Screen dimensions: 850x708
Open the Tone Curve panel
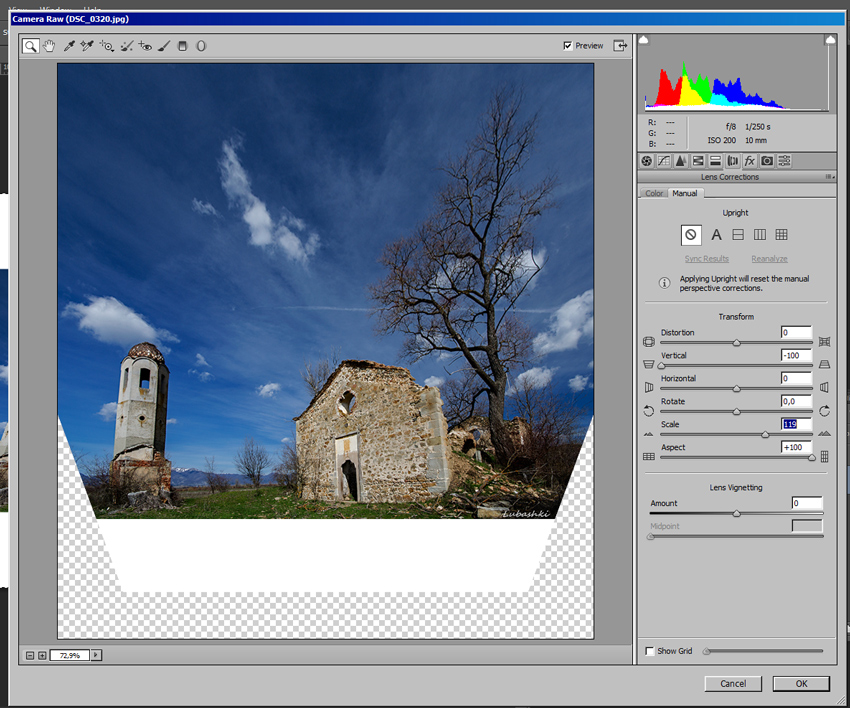(663, 161)
